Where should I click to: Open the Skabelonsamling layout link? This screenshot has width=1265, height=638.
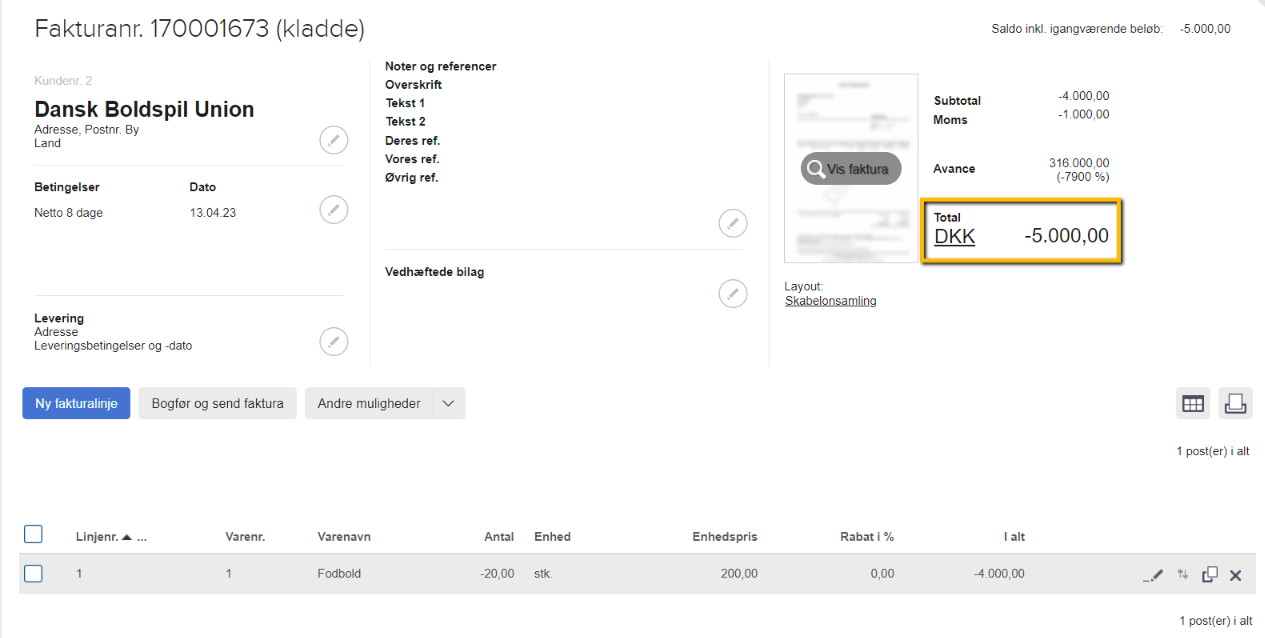[x=830, y=301]
